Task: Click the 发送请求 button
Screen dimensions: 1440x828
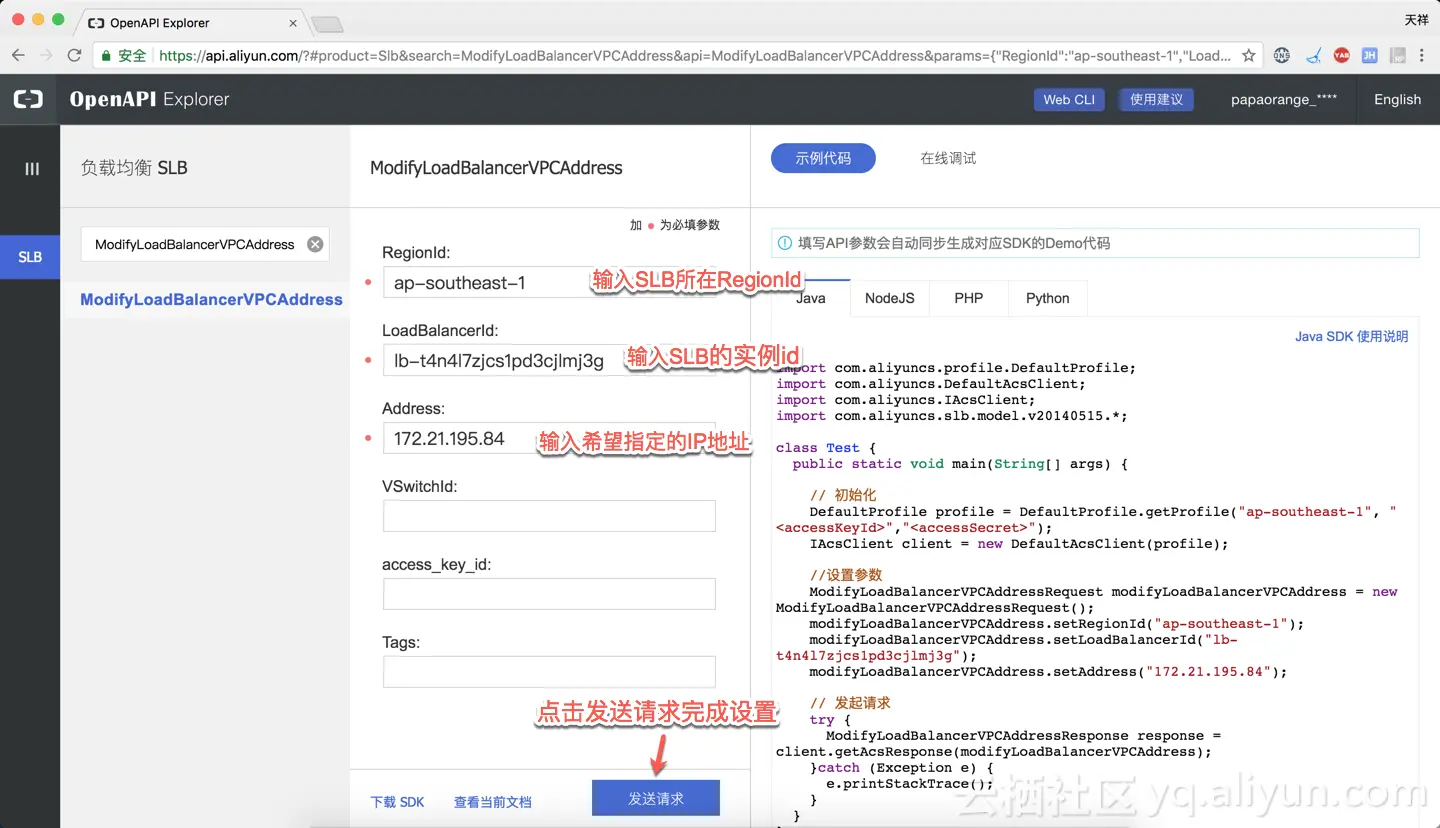Action: pyautogui.click(x=656, y=798)
